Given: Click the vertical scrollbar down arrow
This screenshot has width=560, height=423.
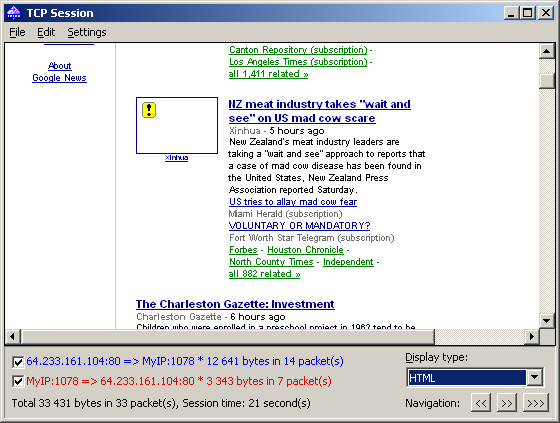Looking at the screenshot, I should (546, 320).
